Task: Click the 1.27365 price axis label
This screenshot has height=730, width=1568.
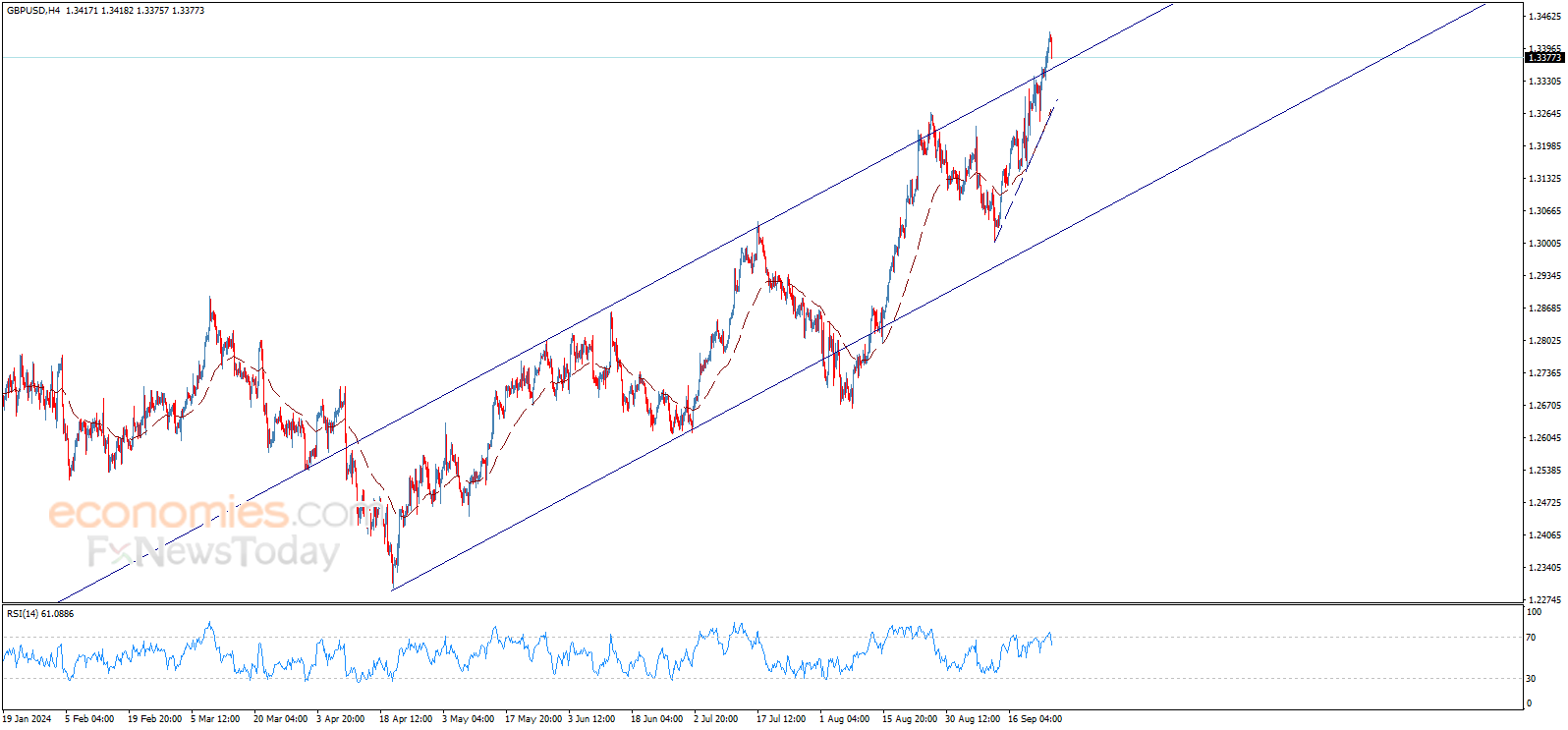Action: coord(1544,373)
